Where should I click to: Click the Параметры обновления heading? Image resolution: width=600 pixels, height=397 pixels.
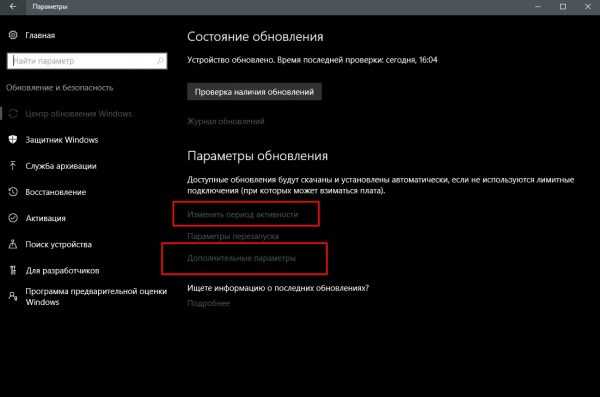[x=258, y=156]
